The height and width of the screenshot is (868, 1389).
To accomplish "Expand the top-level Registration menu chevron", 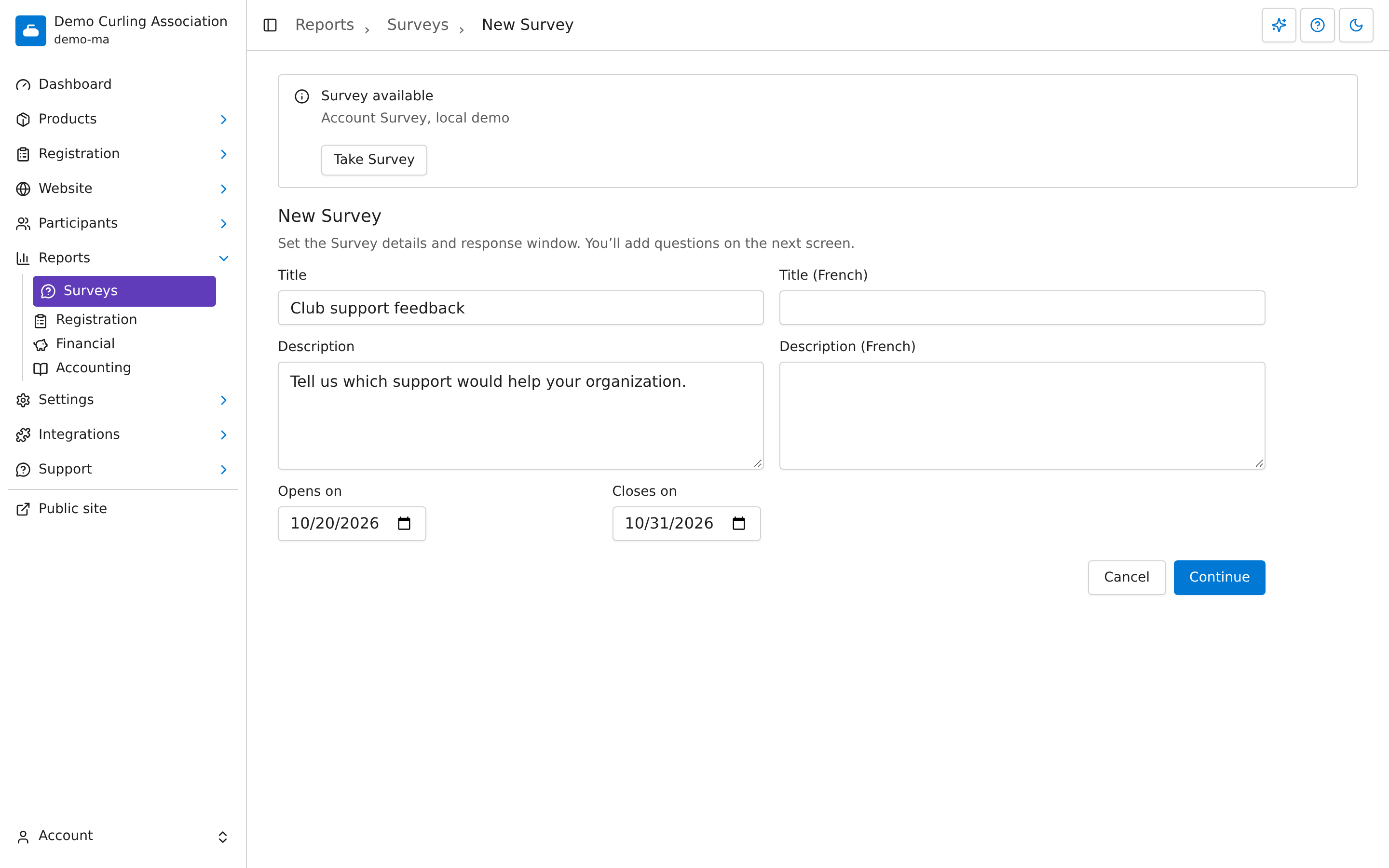I will (224, 154).
